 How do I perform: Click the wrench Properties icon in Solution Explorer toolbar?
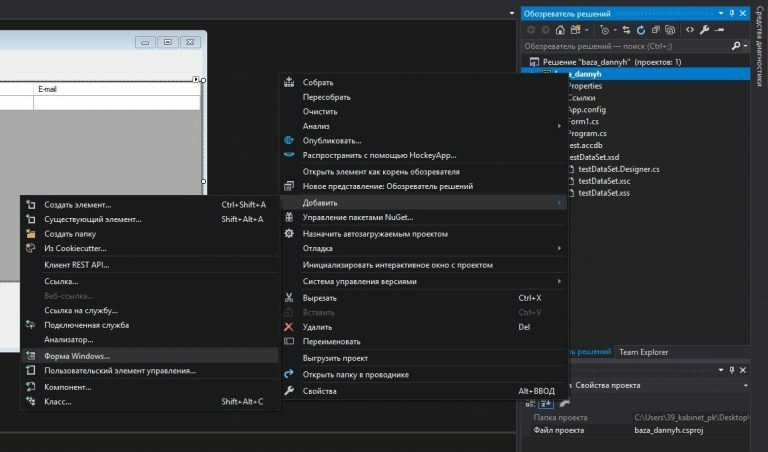(x=704, y=30)
